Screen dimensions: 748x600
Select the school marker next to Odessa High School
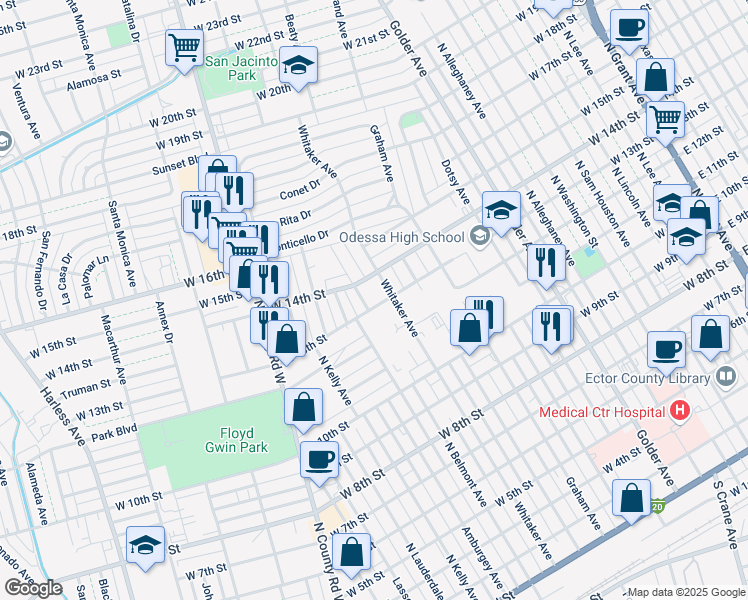(x=501, y=210)
